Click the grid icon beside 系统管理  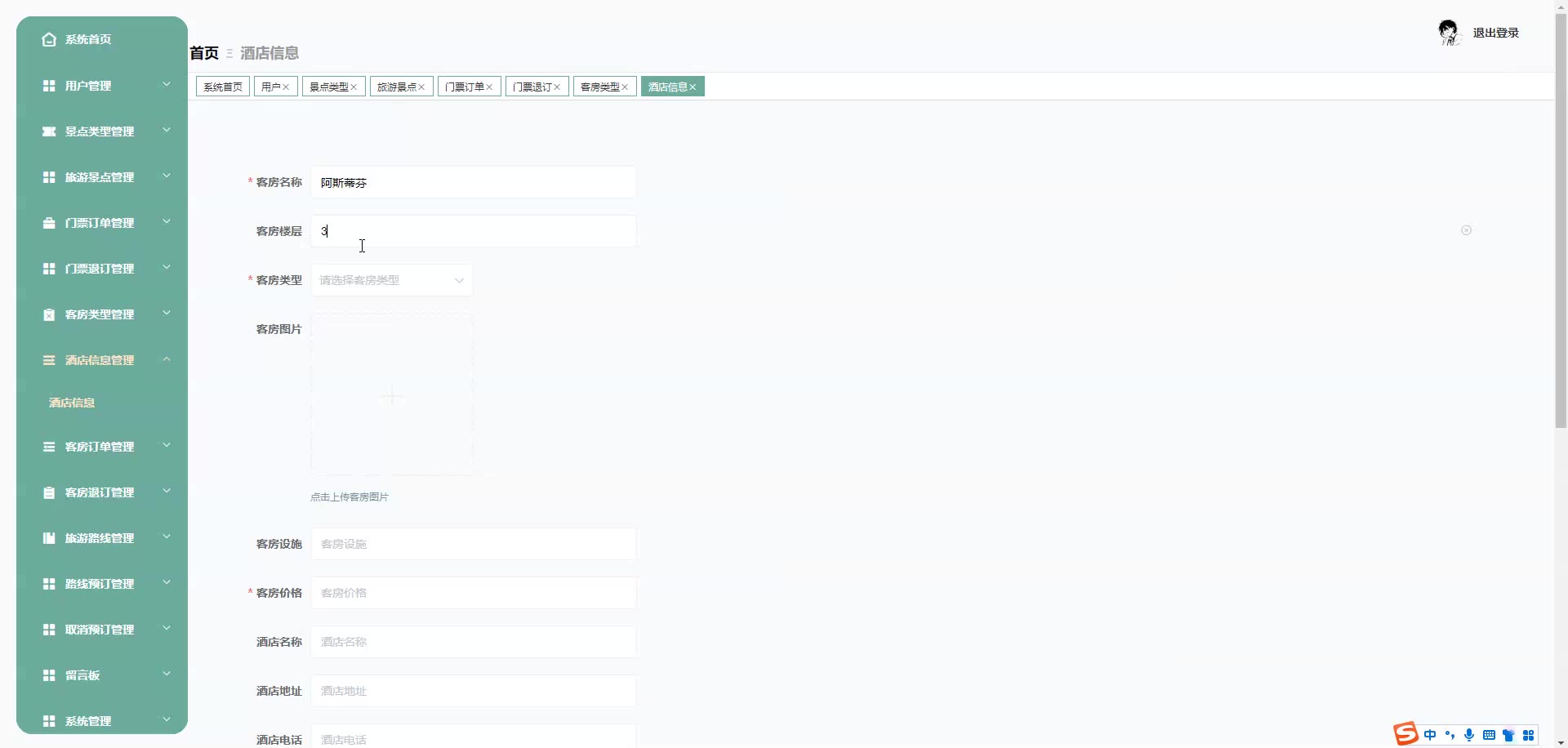49,721
